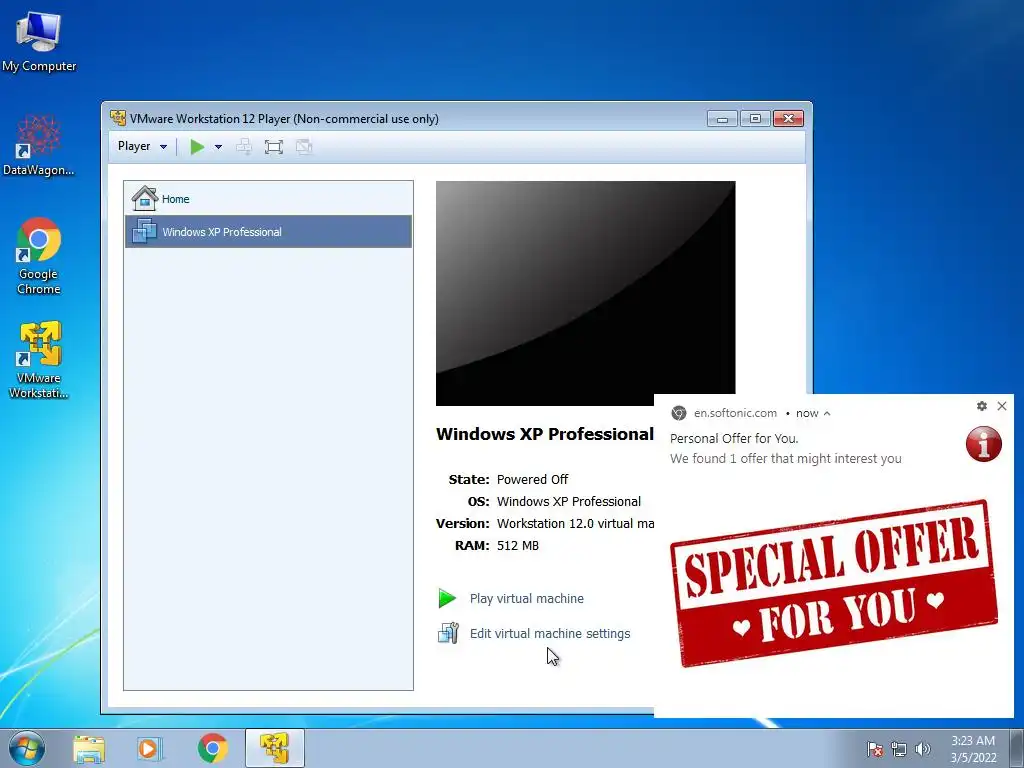Expand the power options arrow beside Play
This screenshot has width=1024, height=768.
[x=218, y=147]
